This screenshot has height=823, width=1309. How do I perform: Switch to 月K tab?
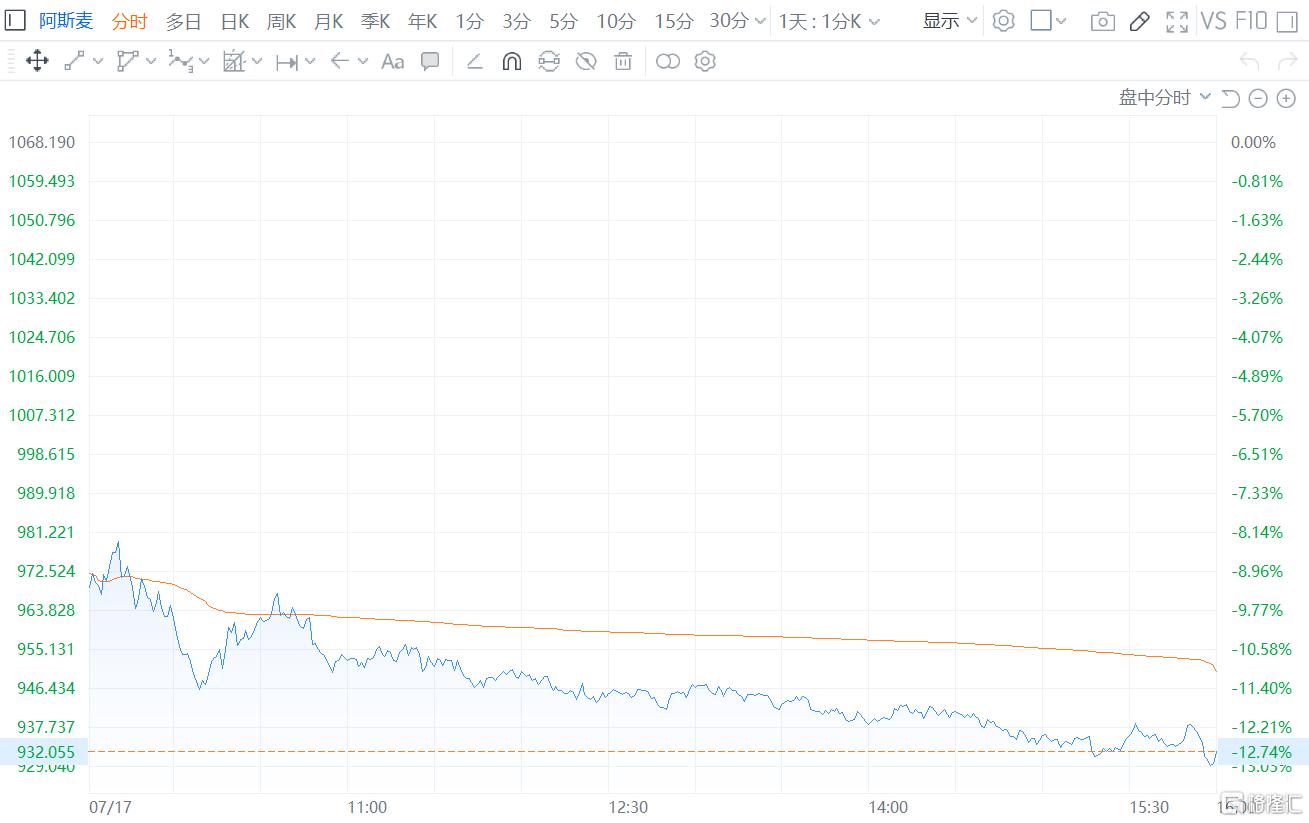(x=328, y=21)
